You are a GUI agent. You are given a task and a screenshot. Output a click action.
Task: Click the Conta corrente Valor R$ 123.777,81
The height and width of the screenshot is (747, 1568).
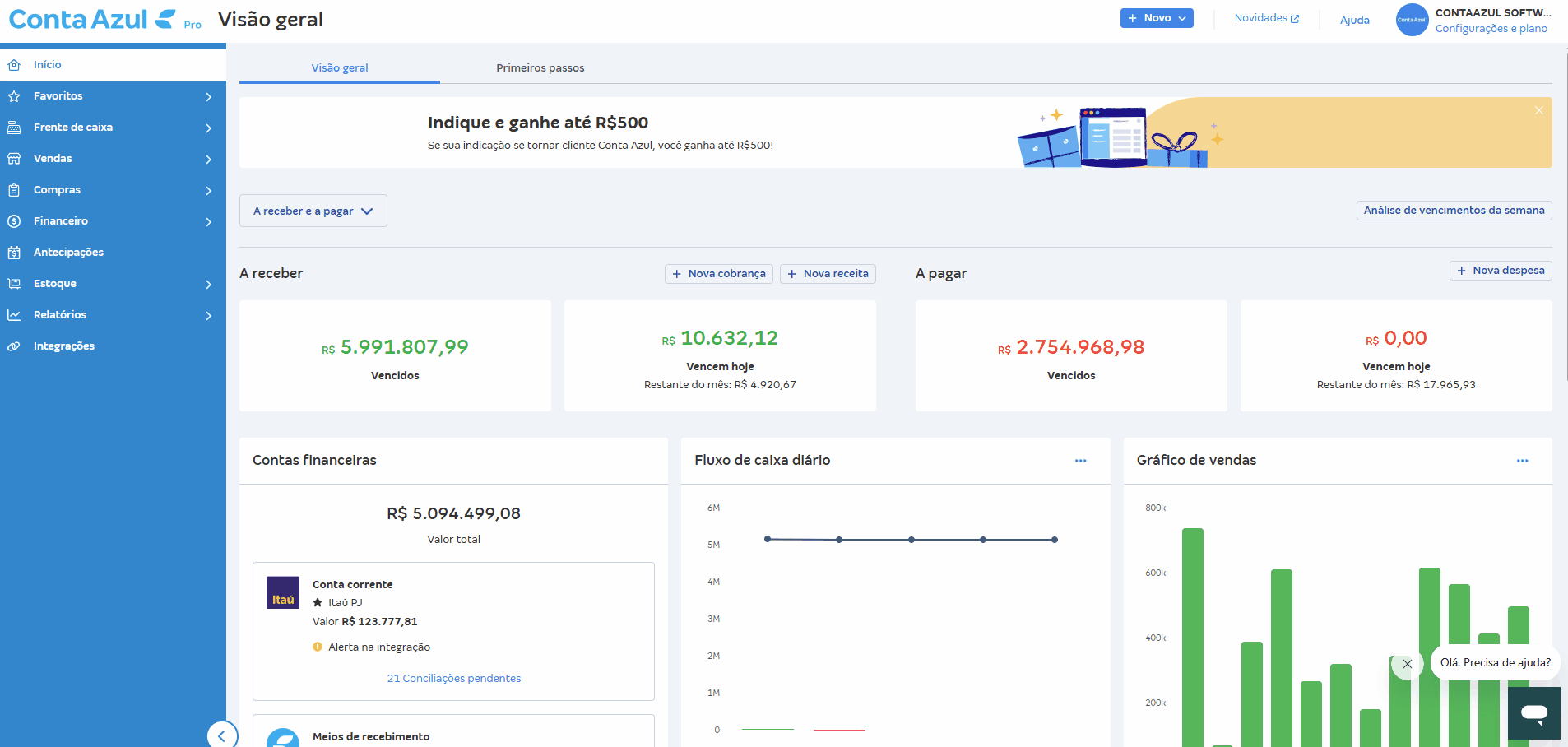coord(364,621)
